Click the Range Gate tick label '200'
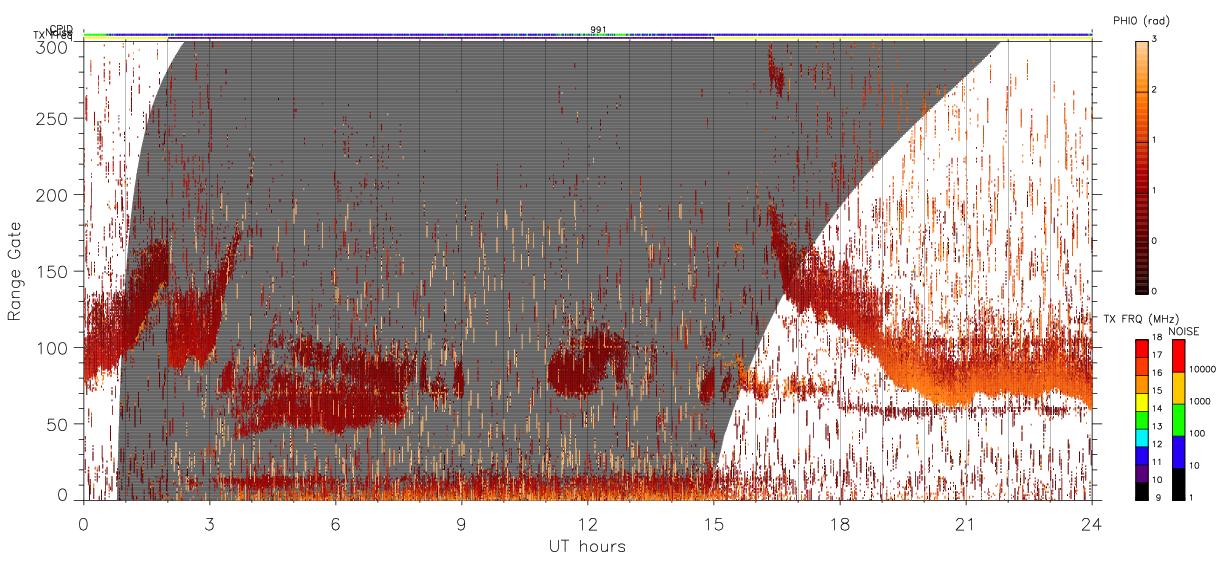The width and height of the screenshot is (1228, 567). (54, 195)
